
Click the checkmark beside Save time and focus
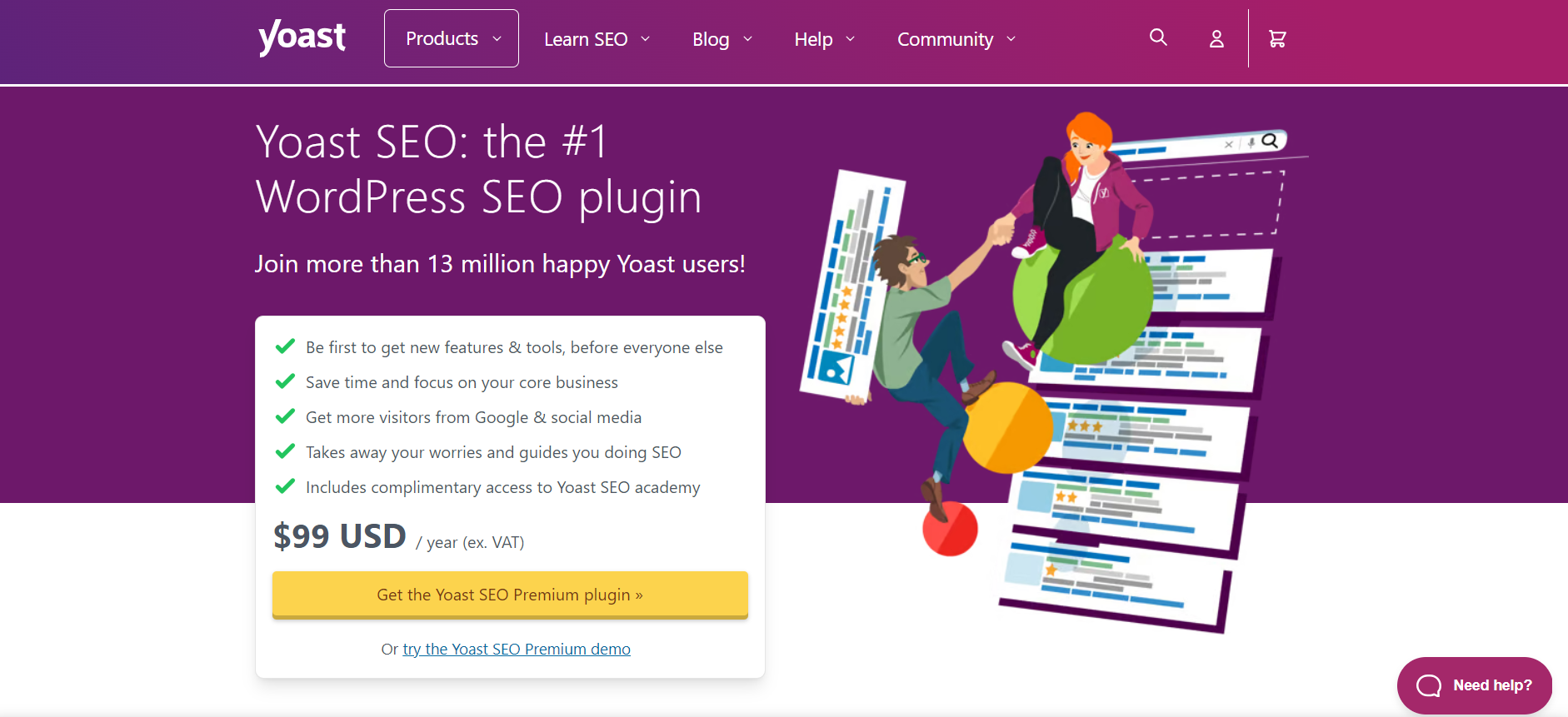pyautogui.click(x=285, y=381)
